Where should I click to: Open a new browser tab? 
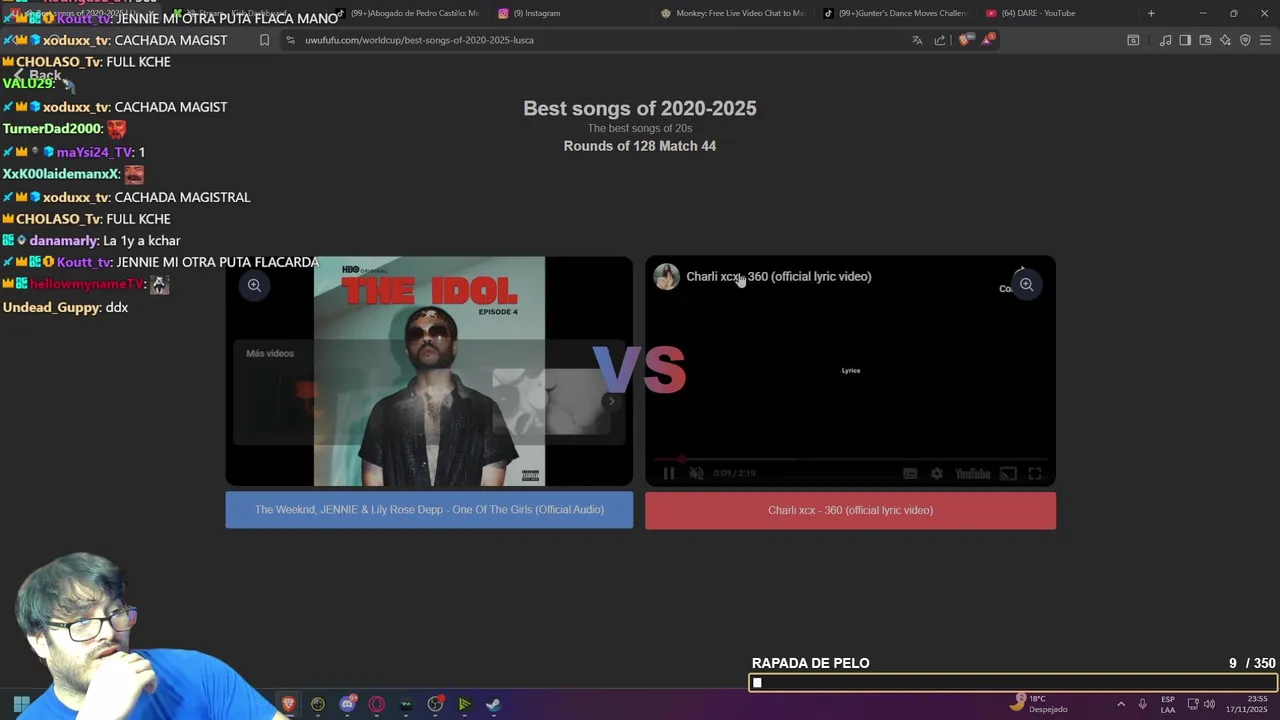pos(1151,13)
